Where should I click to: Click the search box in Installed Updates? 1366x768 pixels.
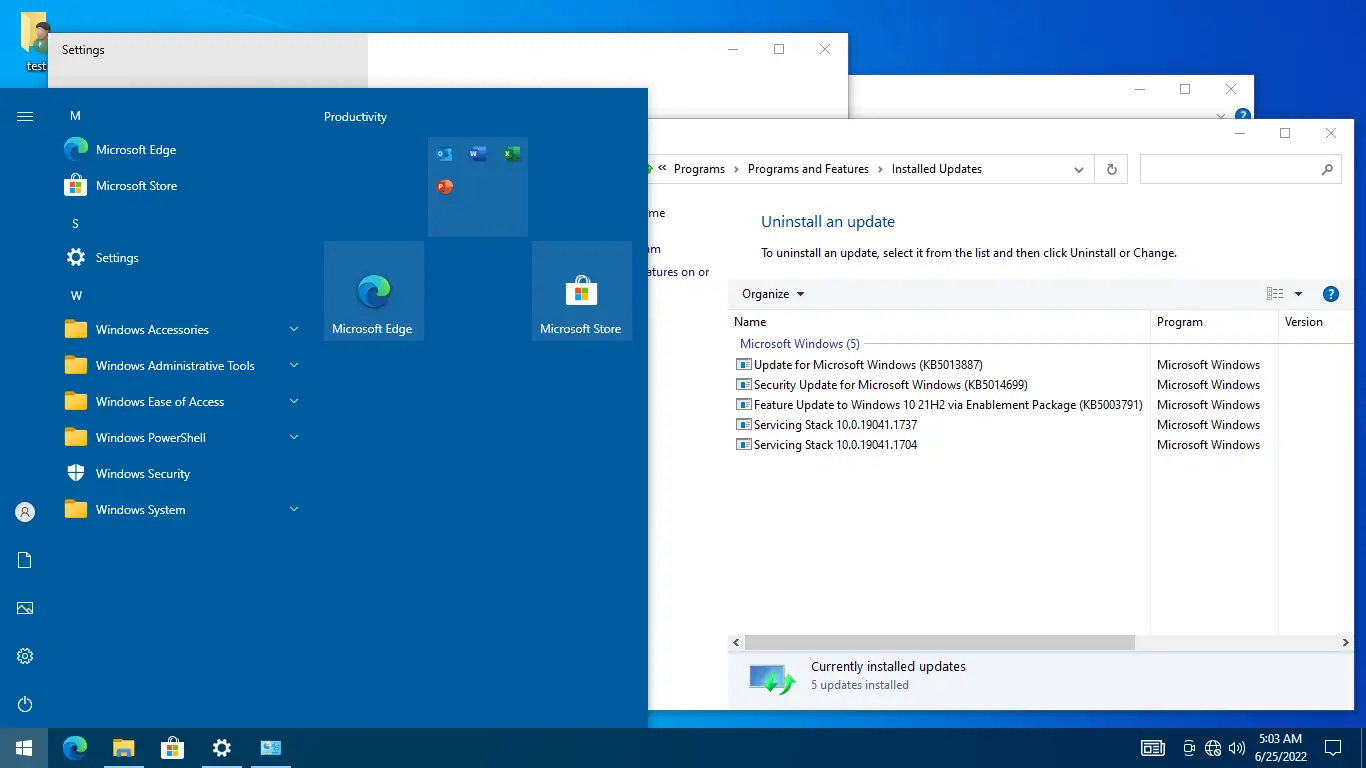tap(1240, 169)
